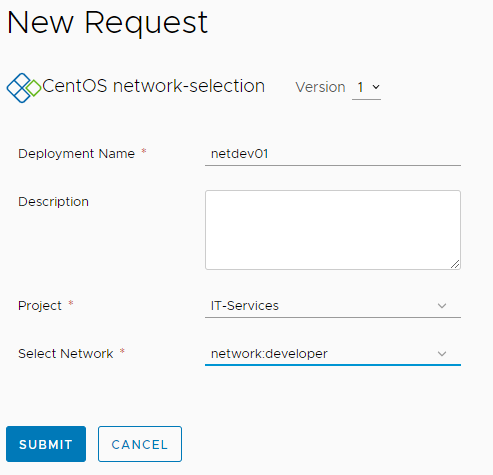Click the network:developer selected value

click(269, 354)
